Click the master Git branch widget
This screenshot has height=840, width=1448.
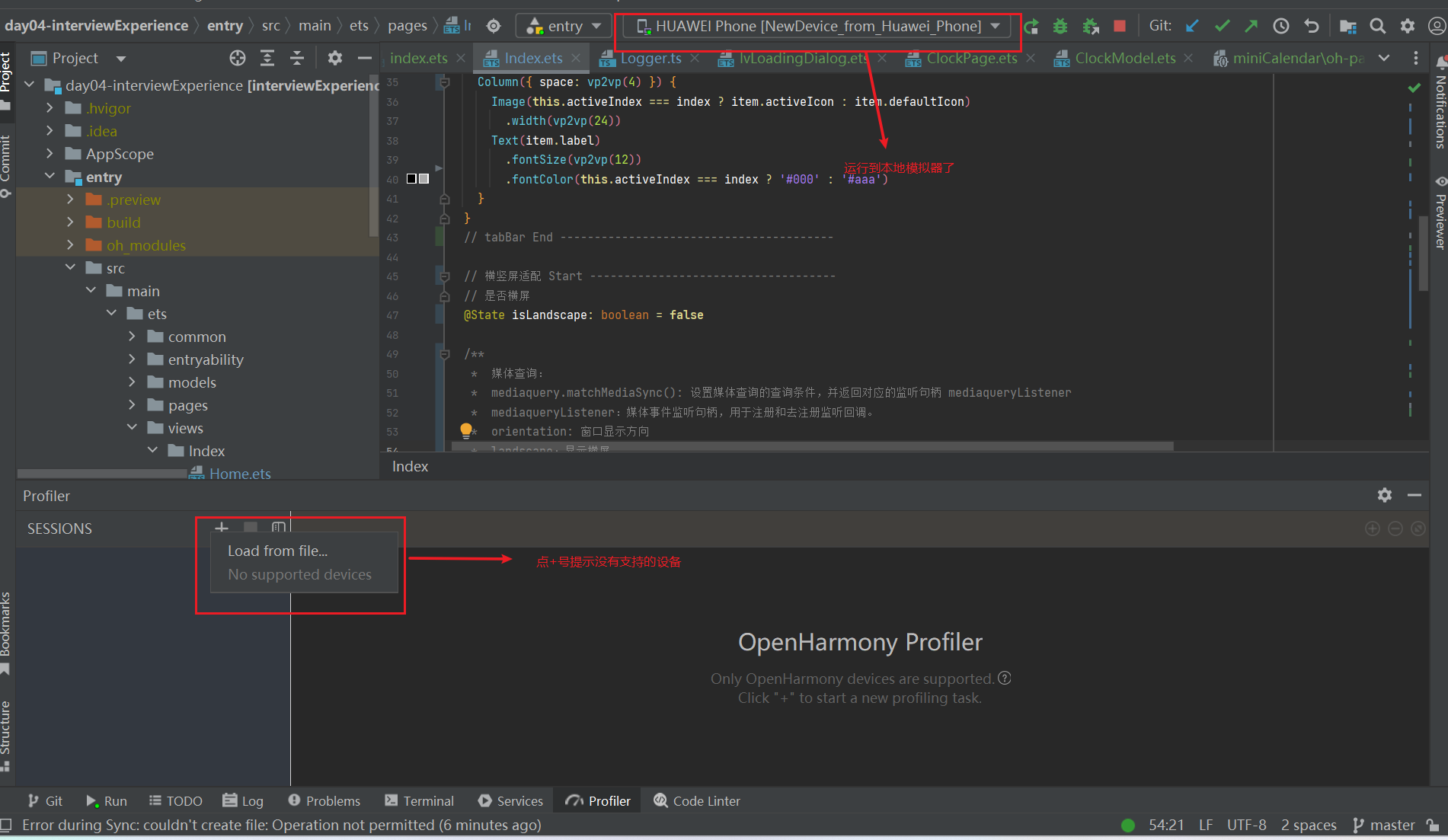(1384, 825)
